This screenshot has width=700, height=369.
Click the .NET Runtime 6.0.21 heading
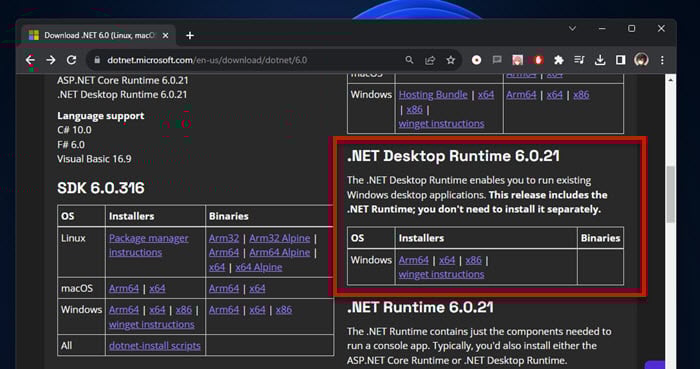coord(420,307)
